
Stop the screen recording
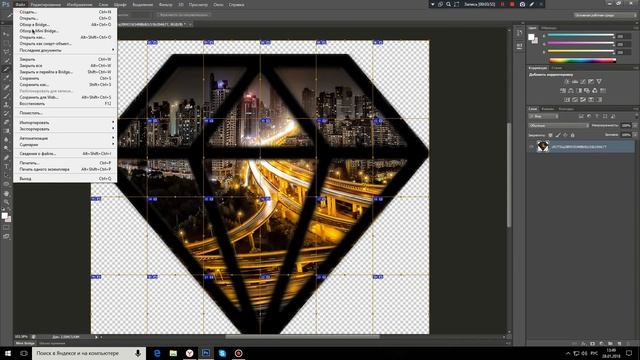click(x=512, y=4)
